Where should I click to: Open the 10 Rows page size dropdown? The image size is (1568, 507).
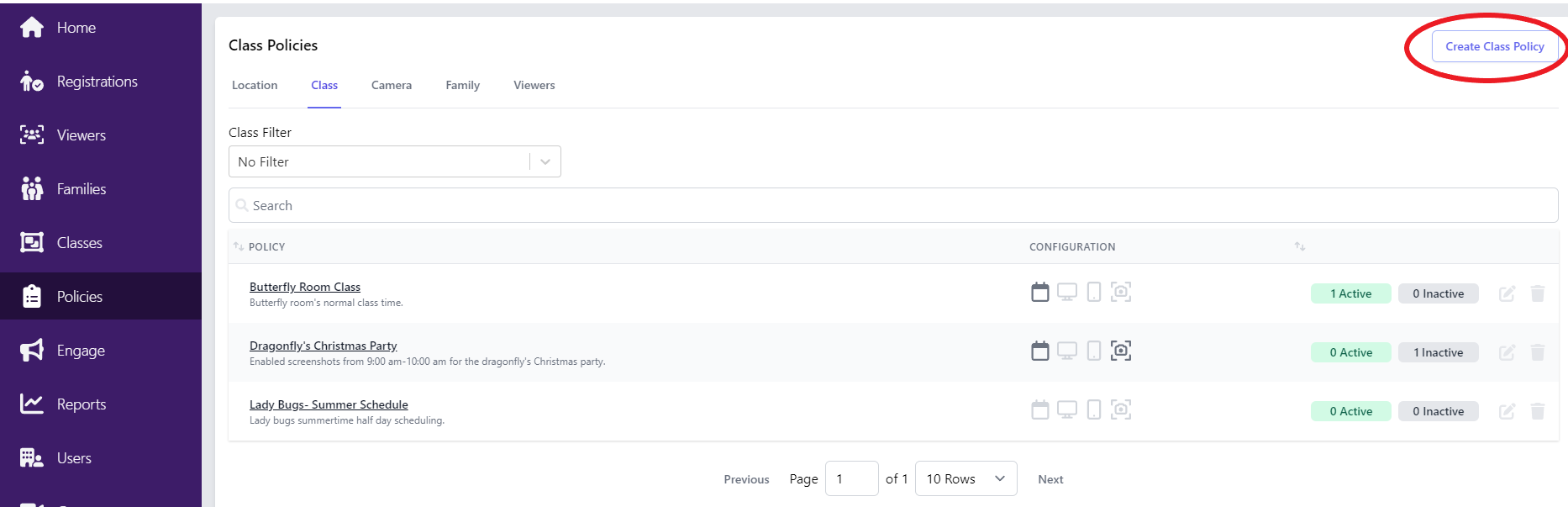click(966, 478)
